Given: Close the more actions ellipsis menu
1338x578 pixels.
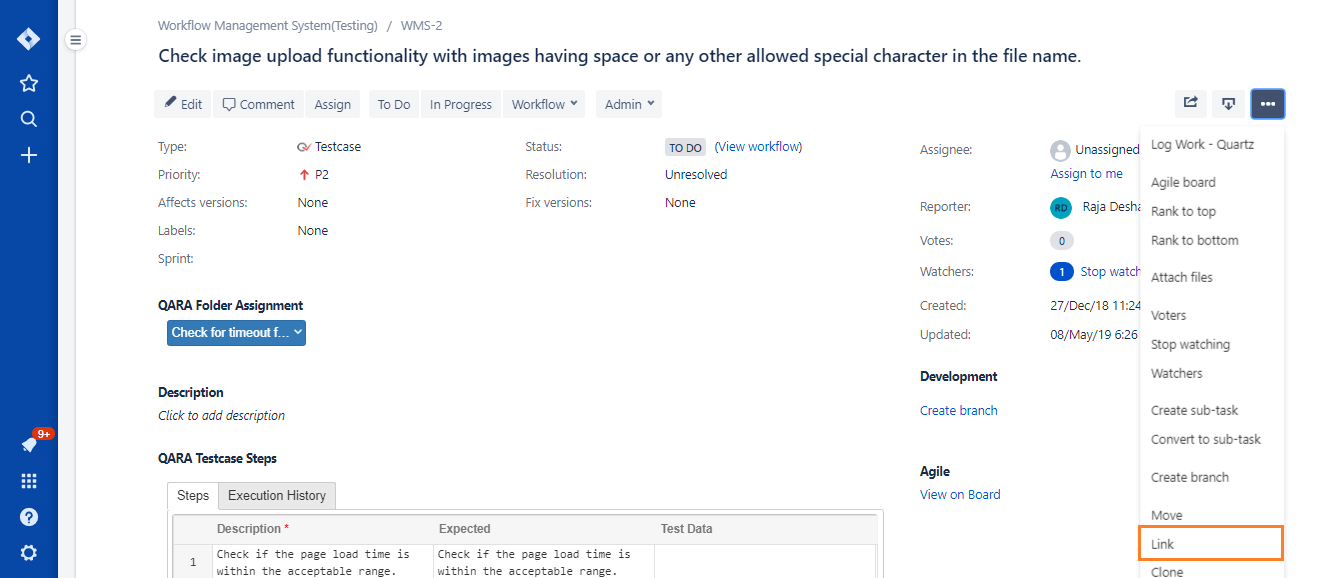Looking at the screenshot, I should click(x=1268, y=104).
